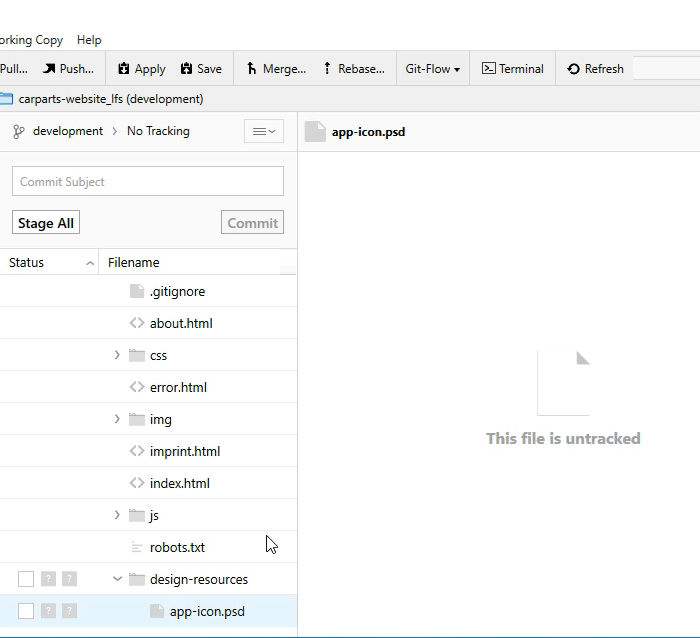Click the Save stash icon
The height and width of the screenshot is (638, 700).
pos(186,69)
